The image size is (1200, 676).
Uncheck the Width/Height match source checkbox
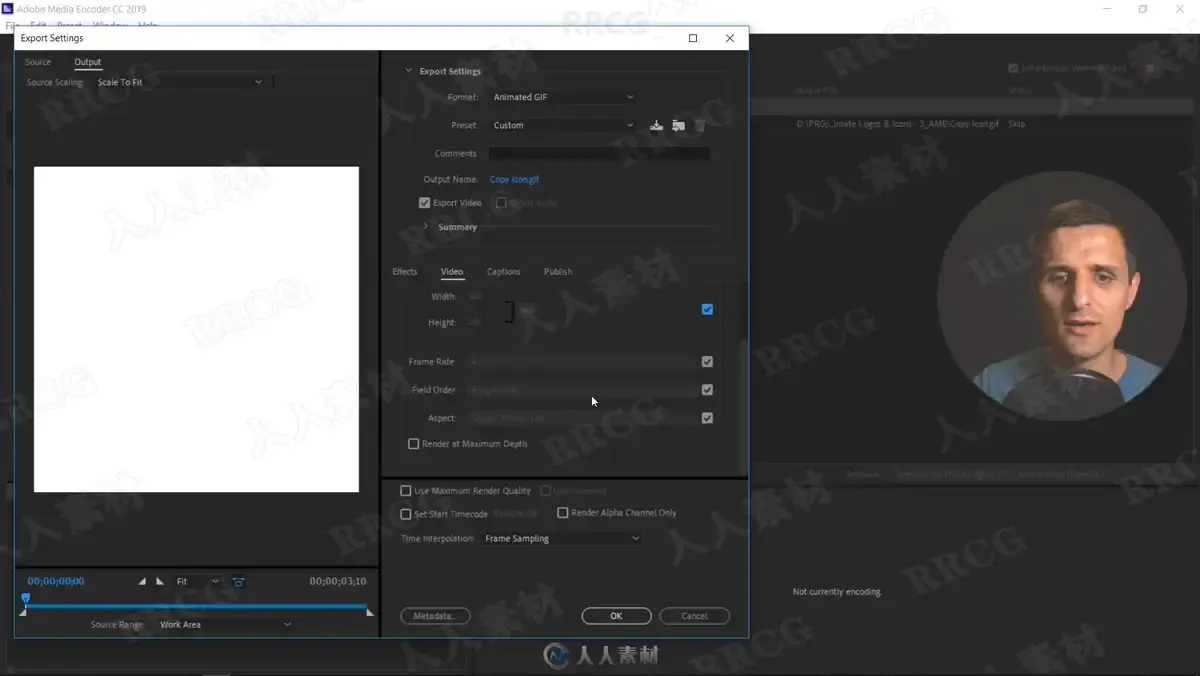click(707, 310)
